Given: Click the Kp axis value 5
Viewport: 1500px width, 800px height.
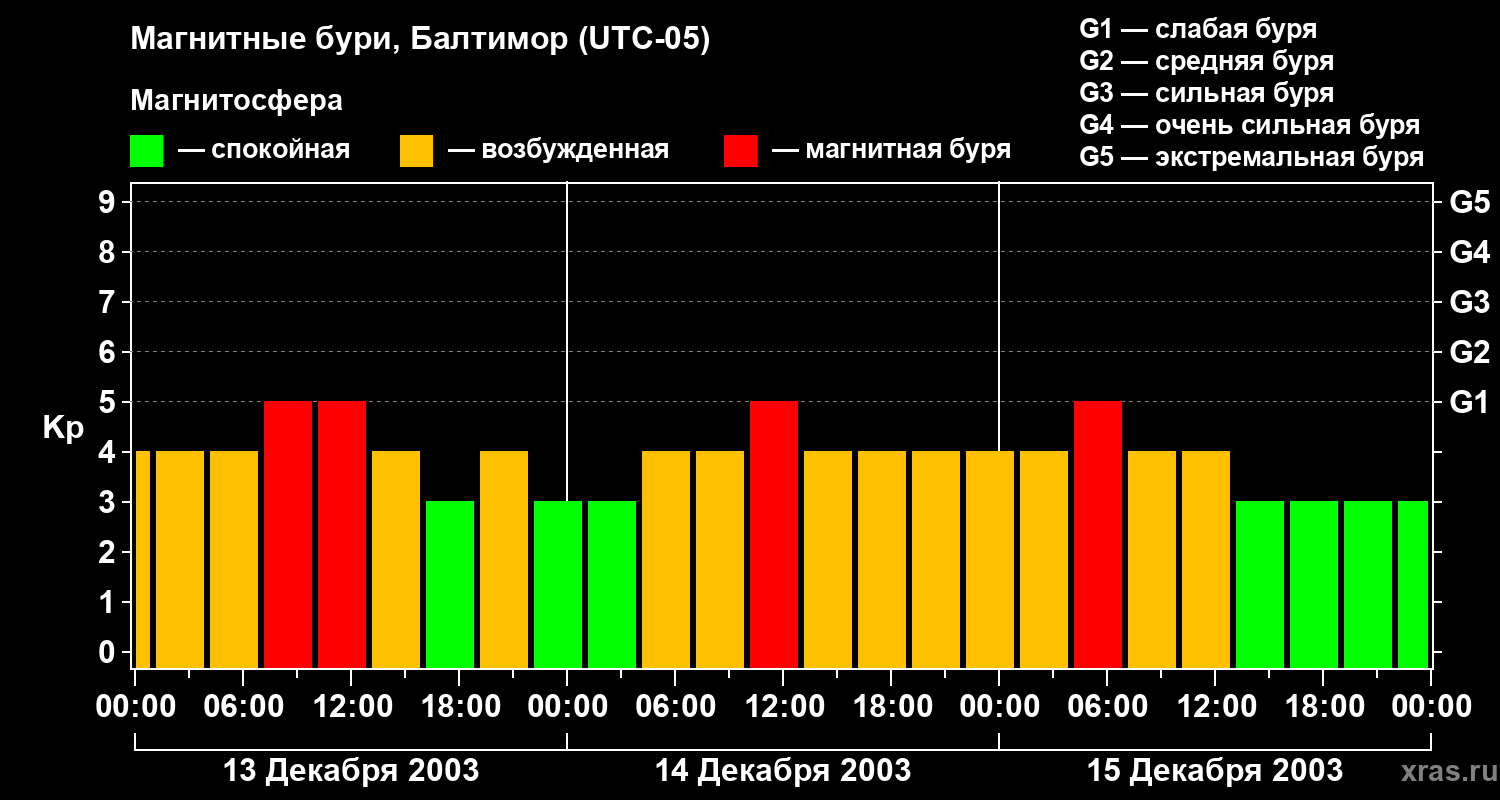Looking at the screenshot, I should 109,402.
